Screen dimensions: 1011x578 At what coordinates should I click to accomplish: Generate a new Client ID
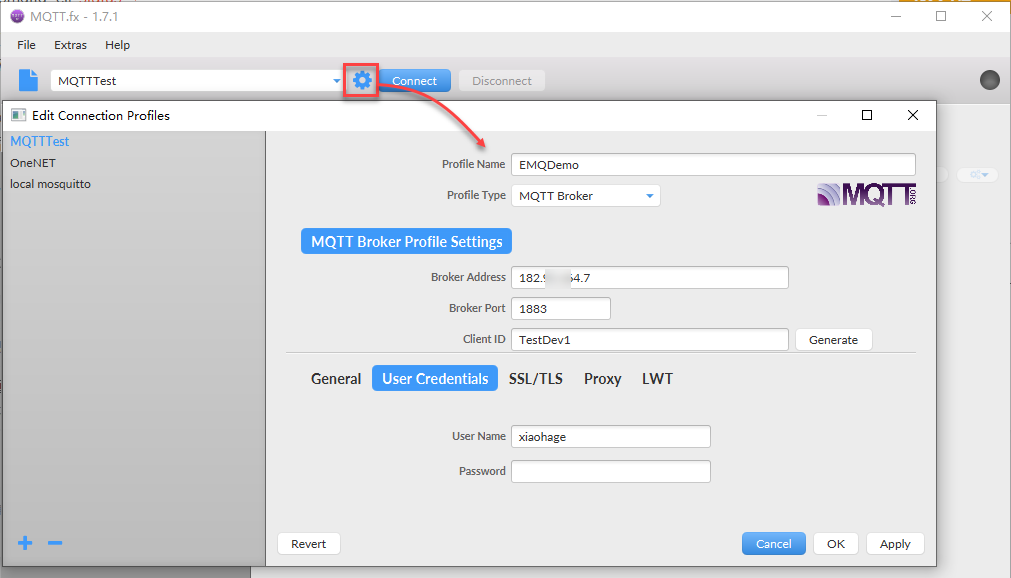pos(833,340)
